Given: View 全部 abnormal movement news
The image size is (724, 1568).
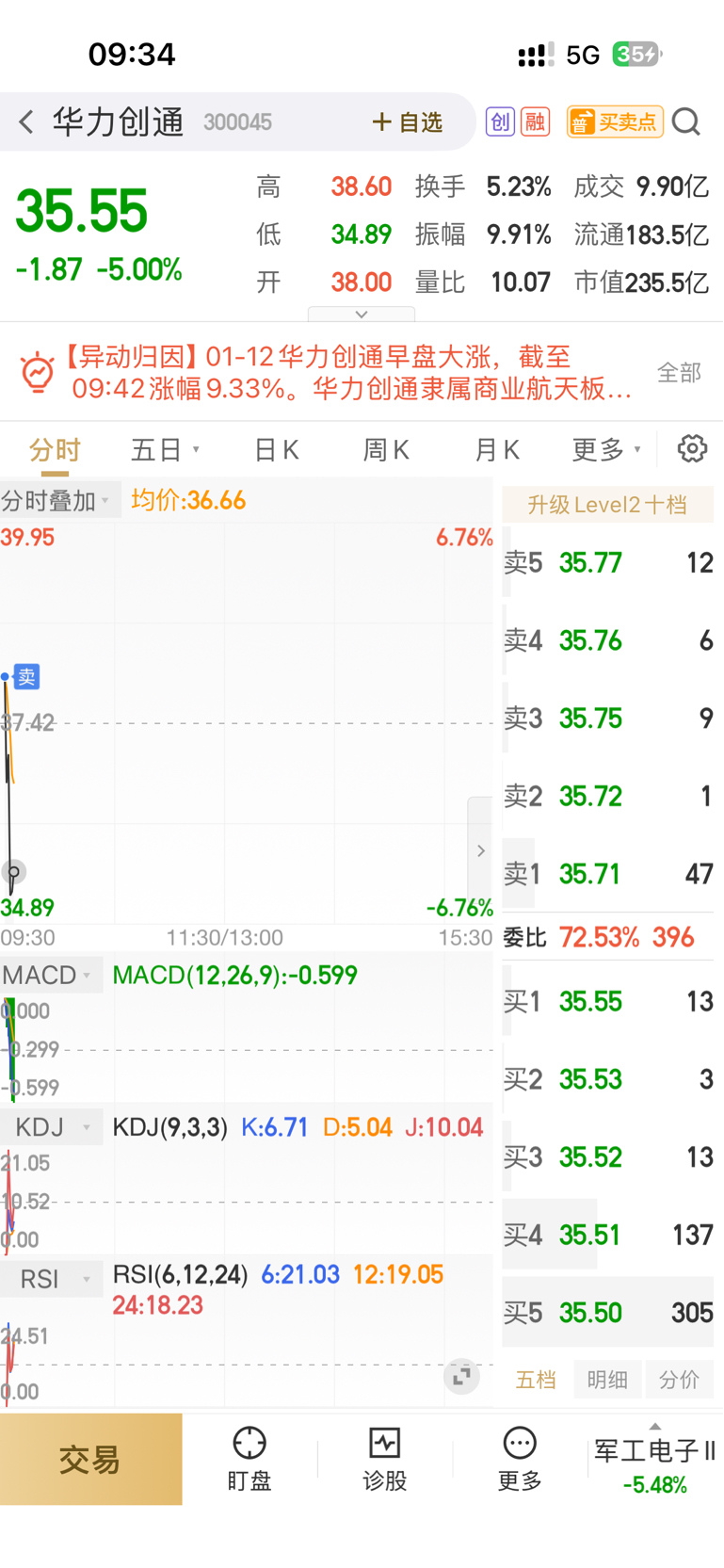Looking at the screenshot, I should point(679,373).
